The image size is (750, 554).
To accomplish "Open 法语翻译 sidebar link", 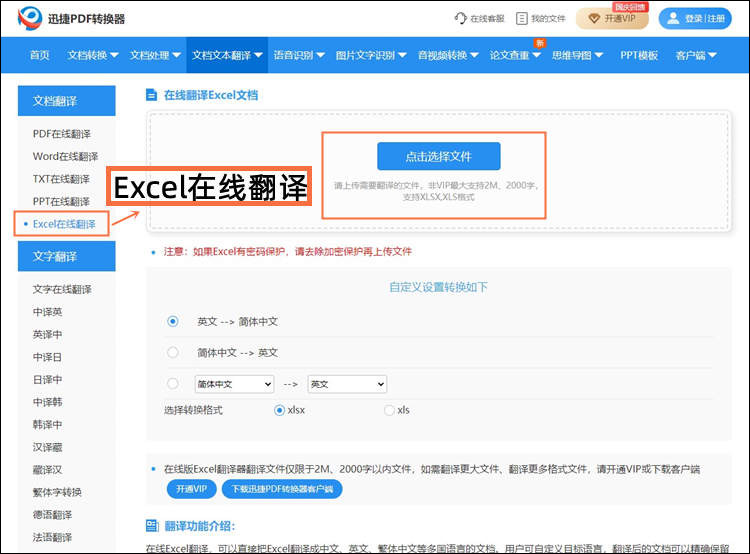I will click(53, 537).
